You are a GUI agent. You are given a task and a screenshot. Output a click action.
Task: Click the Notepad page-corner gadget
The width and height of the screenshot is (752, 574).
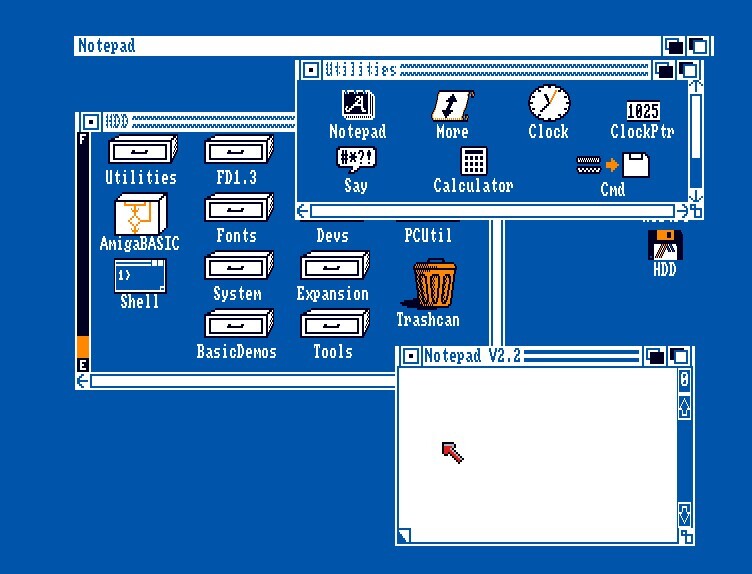tap(405, 535)
